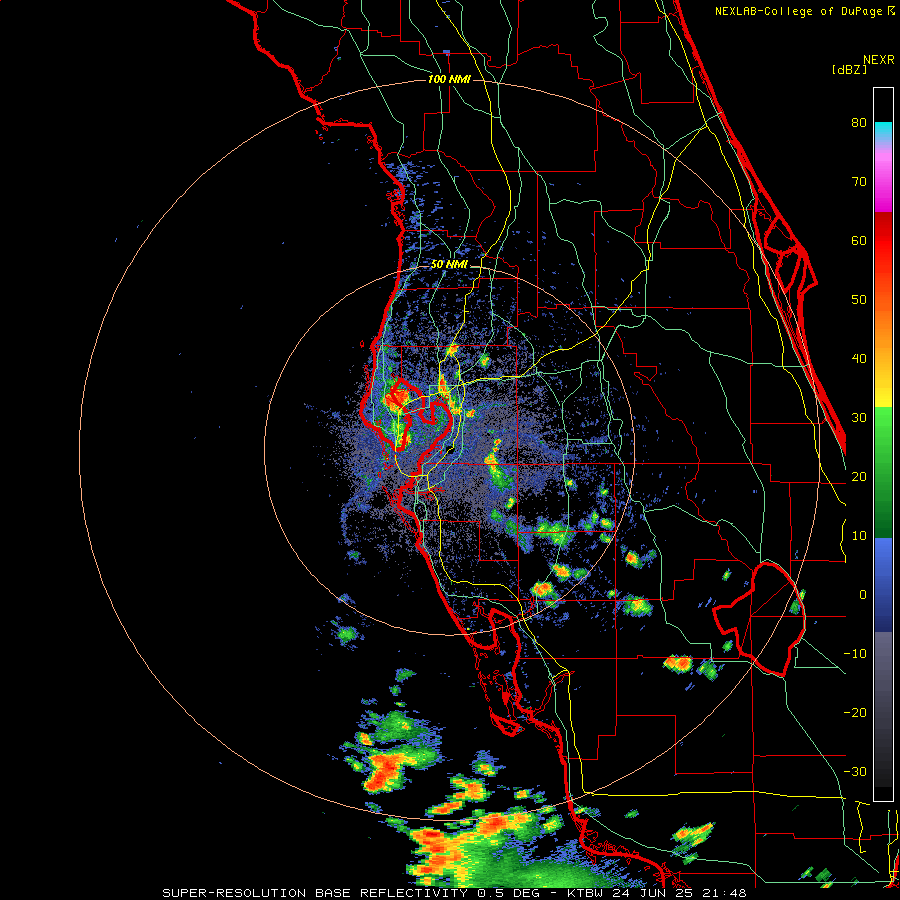Select the -20 value on the dBZ scale
The height and width of the screenshot is (900, 900).
pyautogui.click(x=855, y=712)
